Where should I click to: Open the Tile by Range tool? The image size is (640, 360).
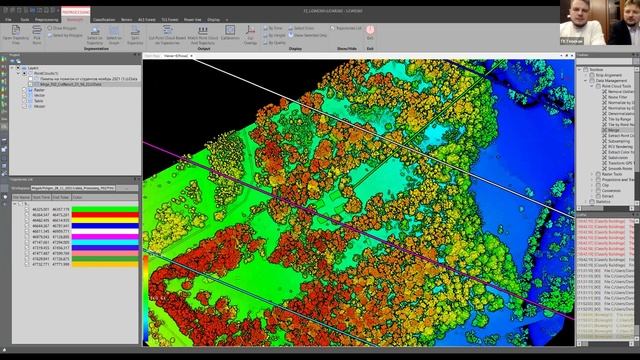click(x=616, y=119)
